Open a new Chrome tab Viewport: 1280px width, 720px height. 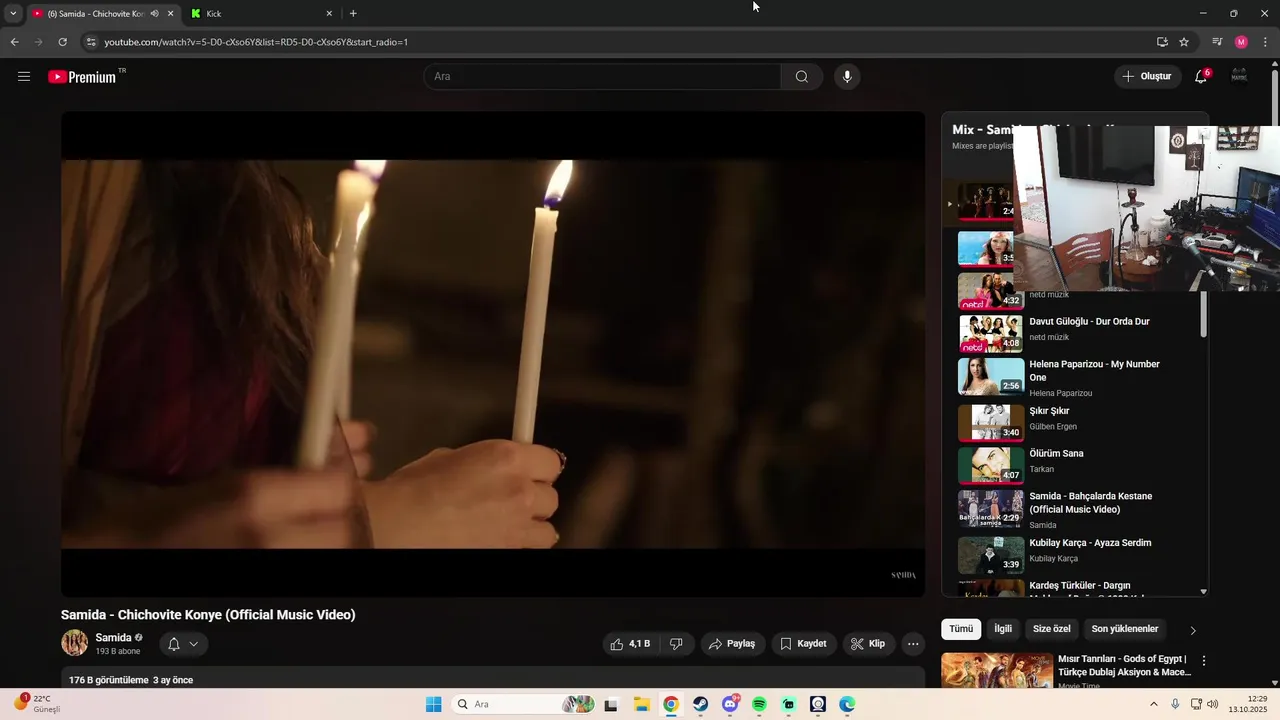click(353, 14)
